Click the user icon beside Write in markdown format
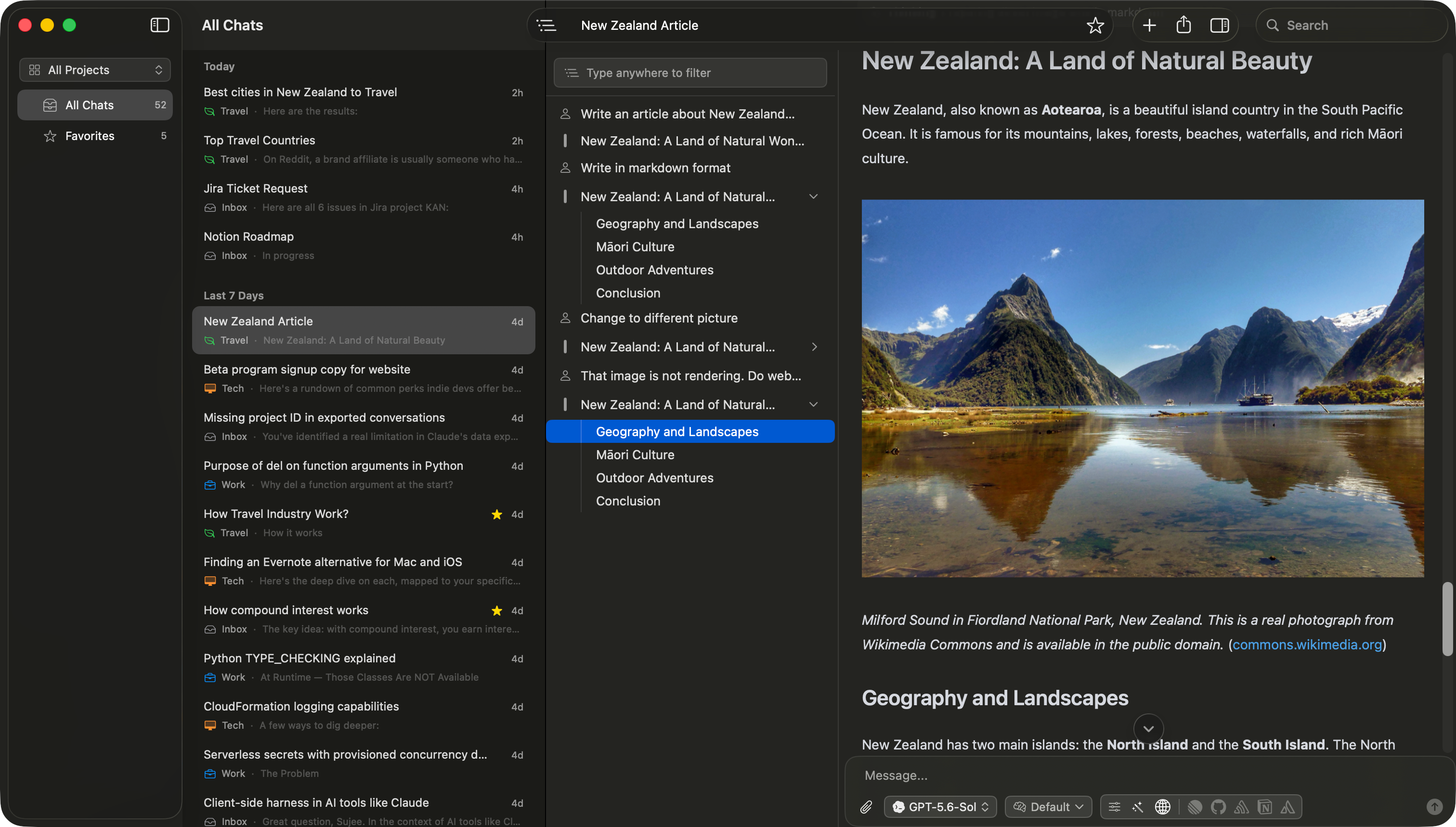This screenshot has height=827, width=1456. 565,168
